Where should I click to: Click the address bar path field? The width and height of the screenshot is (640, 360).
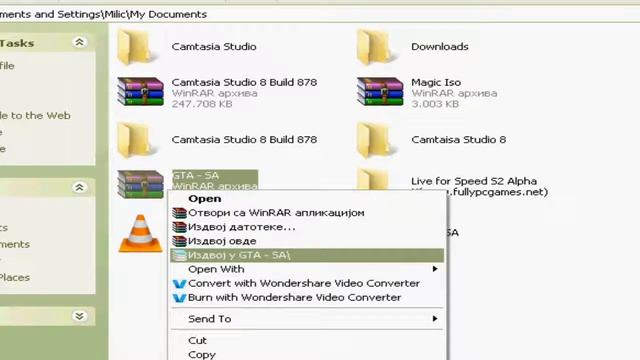click(320, 14)
